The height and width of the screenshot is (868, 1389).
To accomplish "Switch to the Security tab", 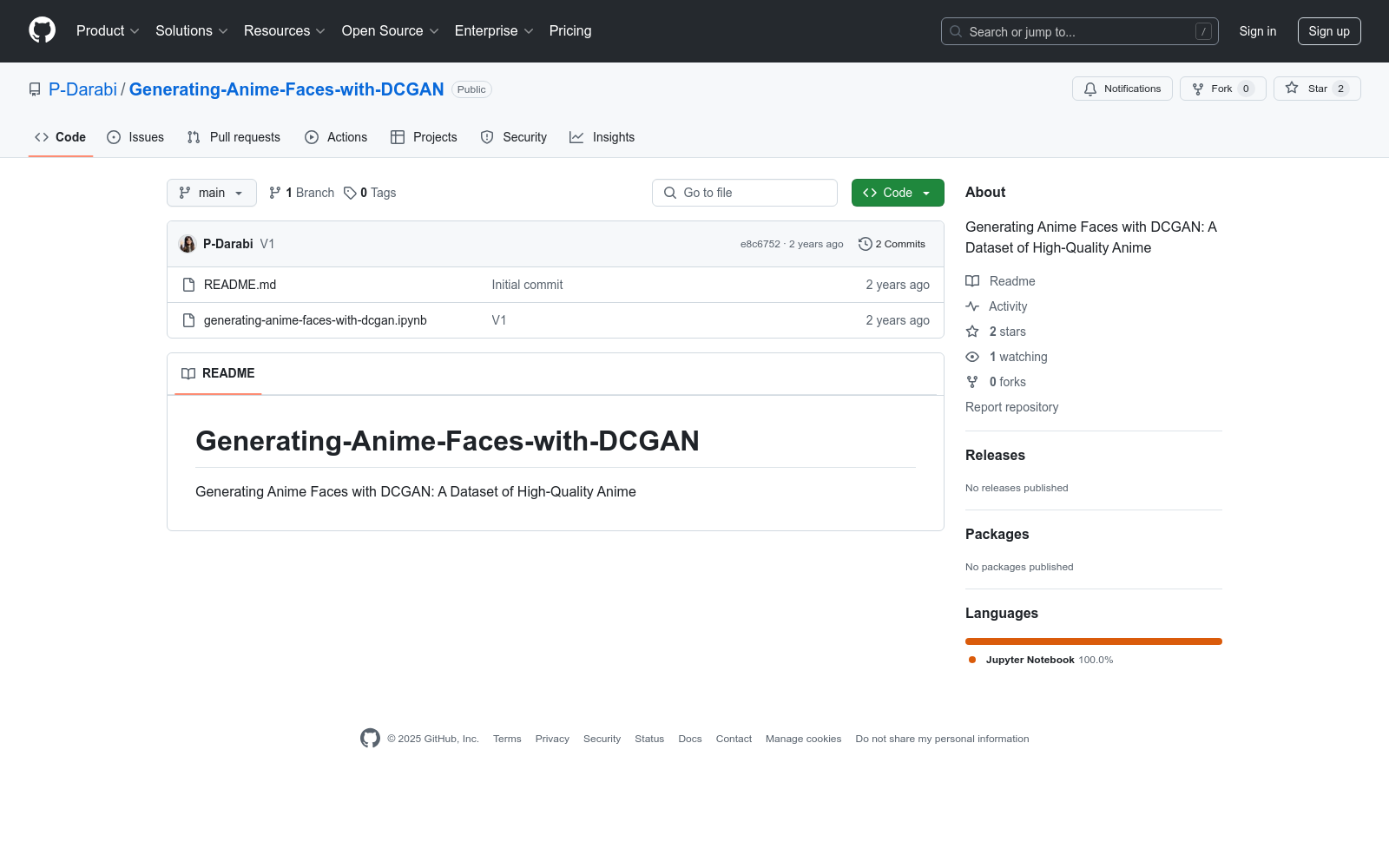I will click(514, 137).
